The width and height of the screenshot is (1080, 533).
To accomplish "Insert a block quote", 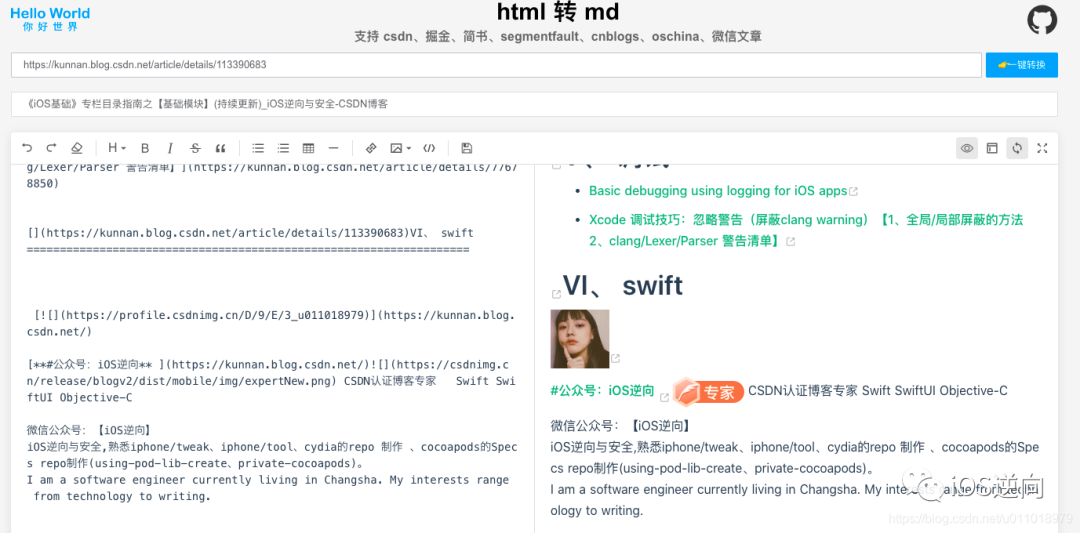I will (220, 147).
